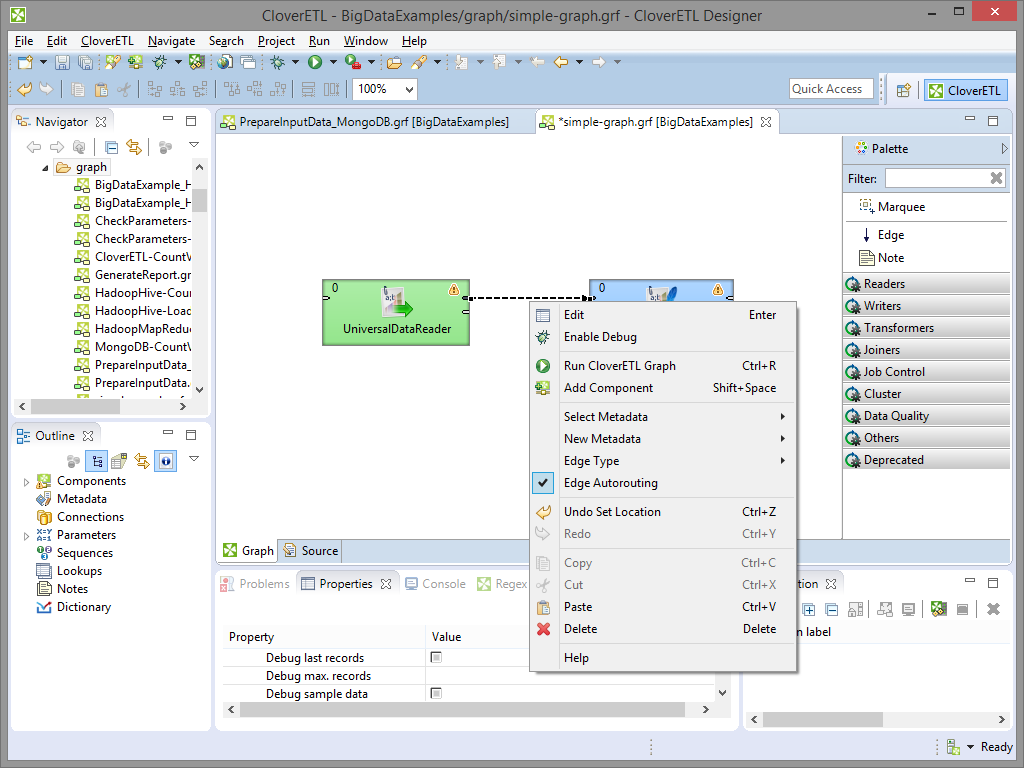Click the UniversalDataReader component icon
Image resolution: width=1024 pixels, height=768 pixels.
[x=396, y=301]
